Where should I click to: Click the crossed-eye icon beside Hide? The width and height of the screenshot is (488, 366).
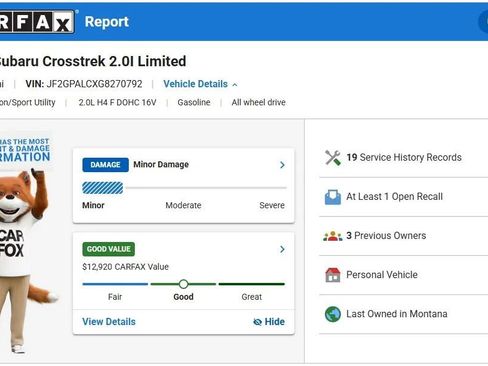coord(257,322)
